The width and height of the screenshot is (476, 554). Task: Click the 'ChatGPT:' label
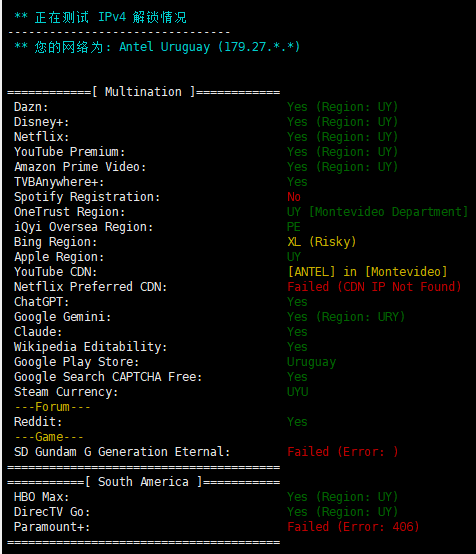click(42, 302)
